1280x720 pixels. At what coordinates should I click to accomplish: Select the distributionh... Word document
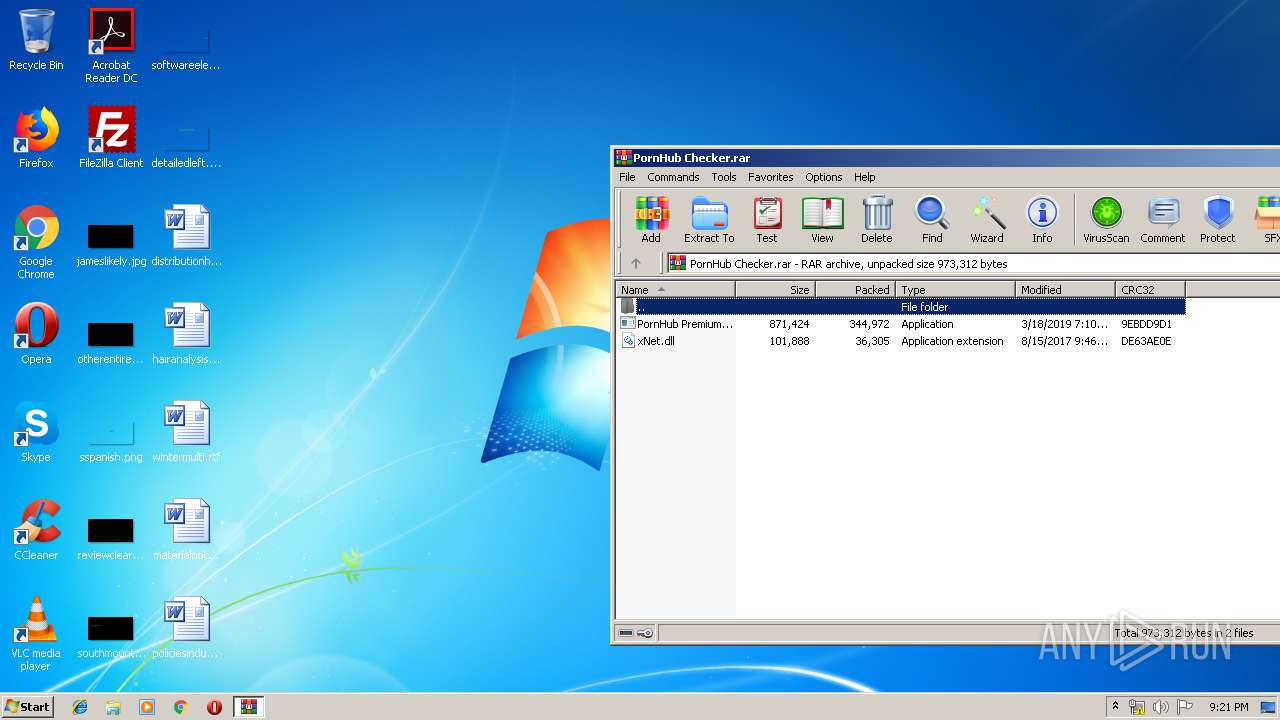point(186,236)
